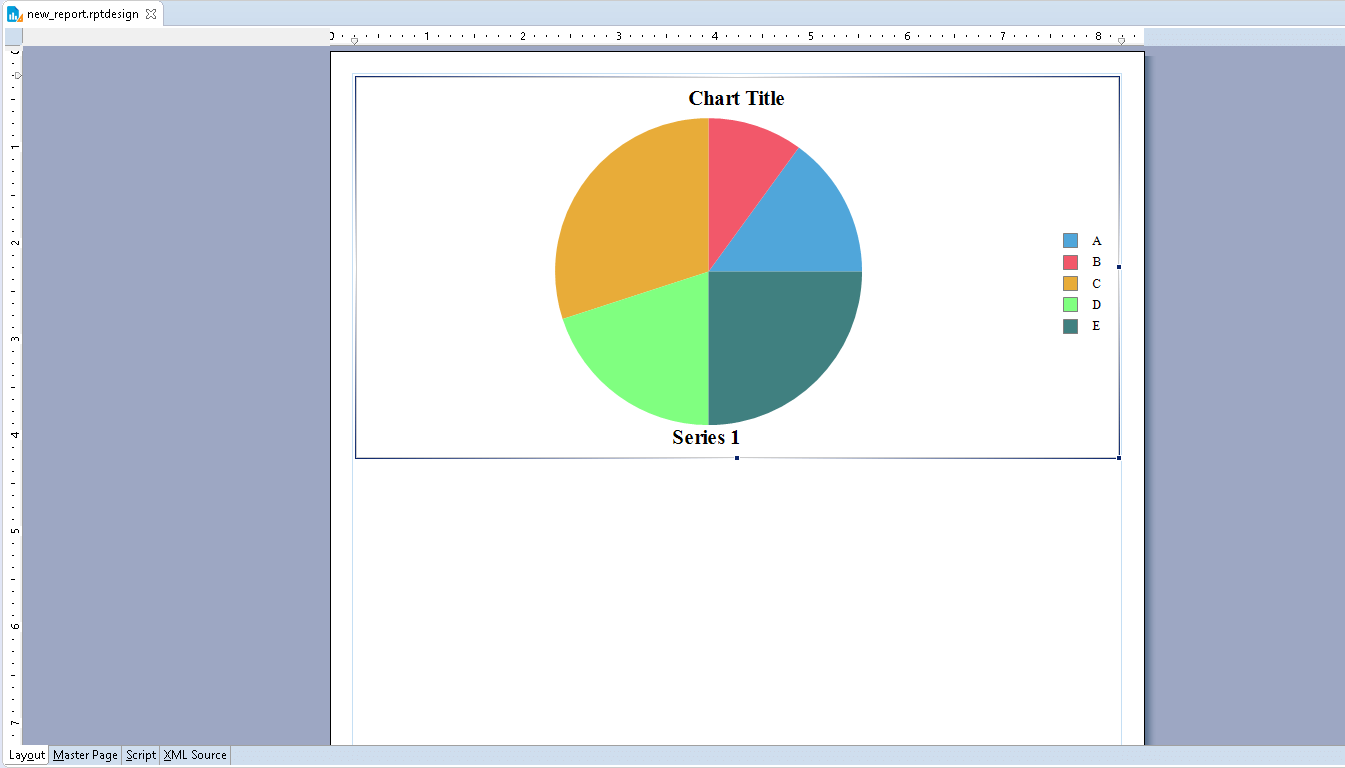Click the ruler corner box
This screenshot has width=1345, height=768.
coord(14,36)
